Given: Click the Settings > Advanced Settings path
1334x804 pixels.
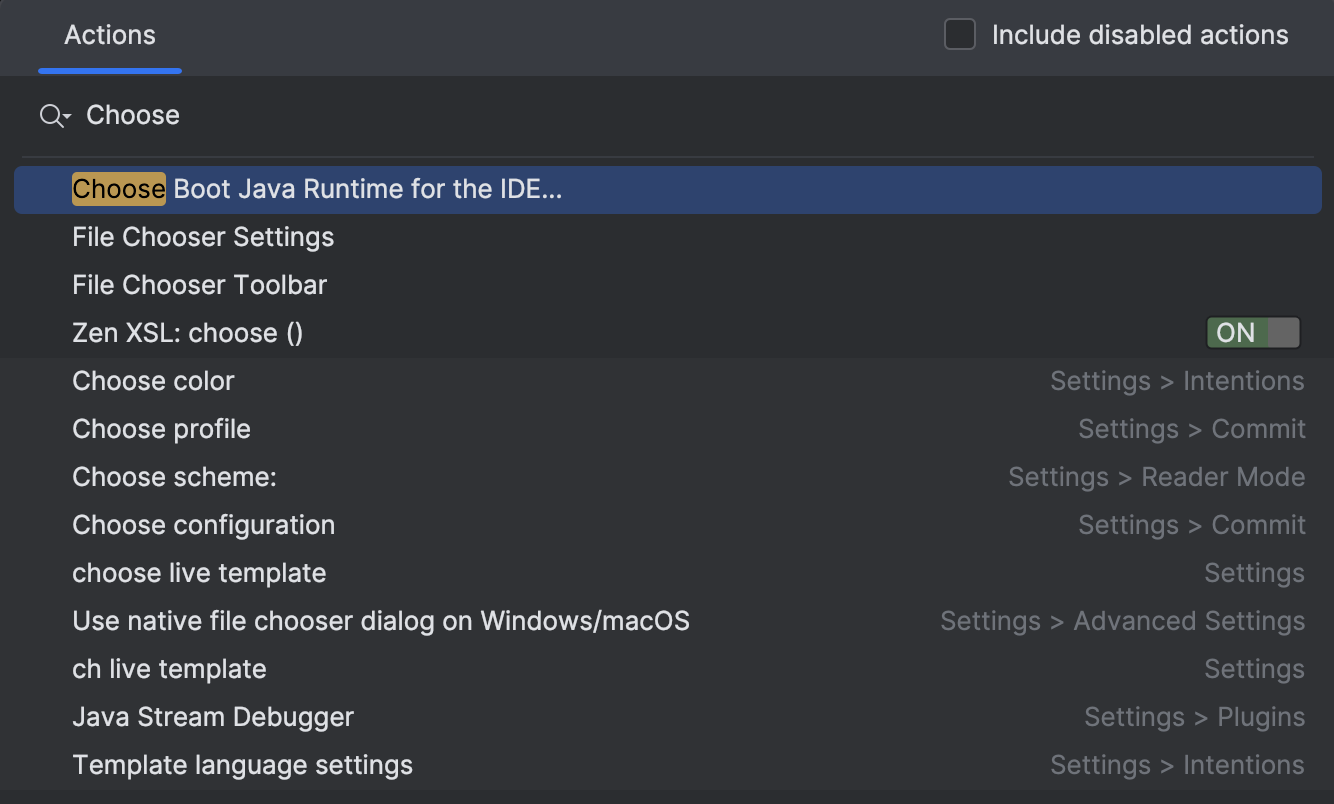Looking at the screenshot, I should pyautogui.click(x=1122, y=621).
